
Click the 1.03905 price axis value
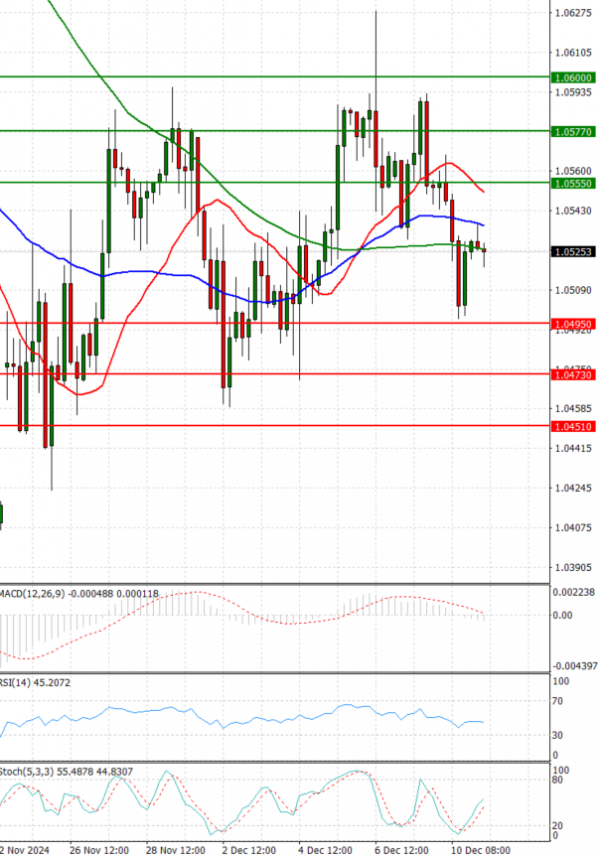coord(573,568)
